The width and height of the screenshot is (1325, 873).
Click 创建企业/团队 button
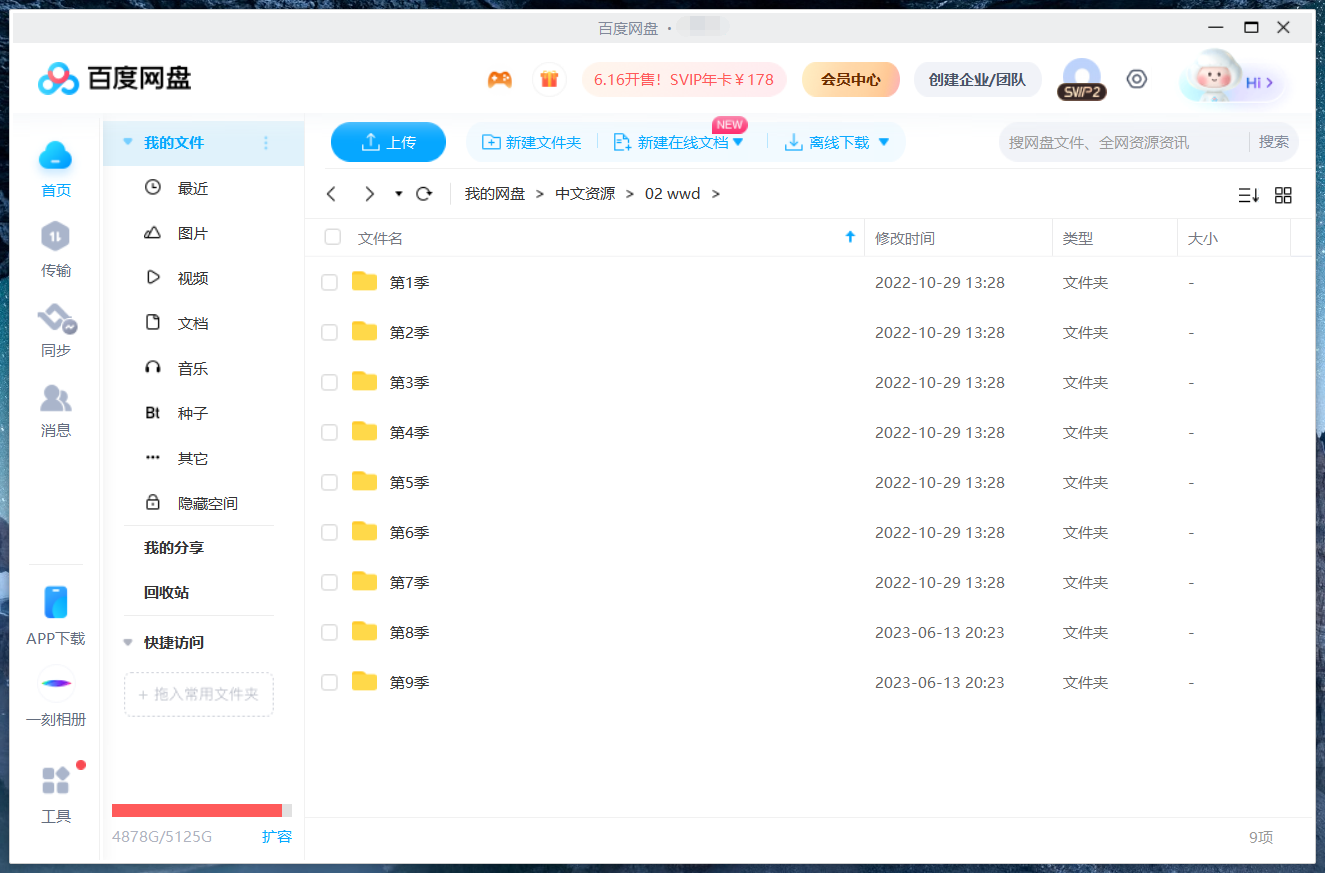pos(977,79)
